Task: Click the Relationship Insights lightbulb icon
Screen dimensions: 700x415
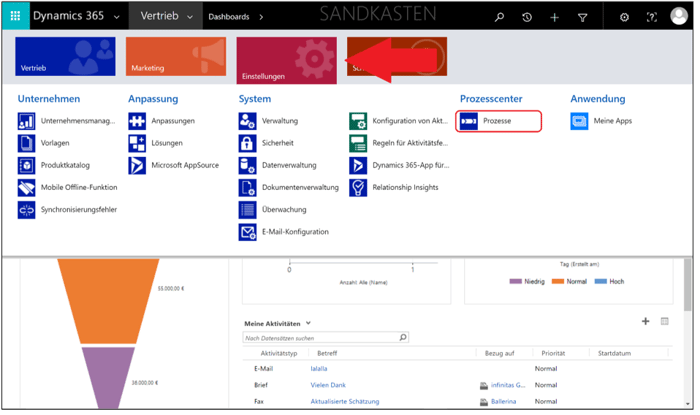Action: point(358,187)
